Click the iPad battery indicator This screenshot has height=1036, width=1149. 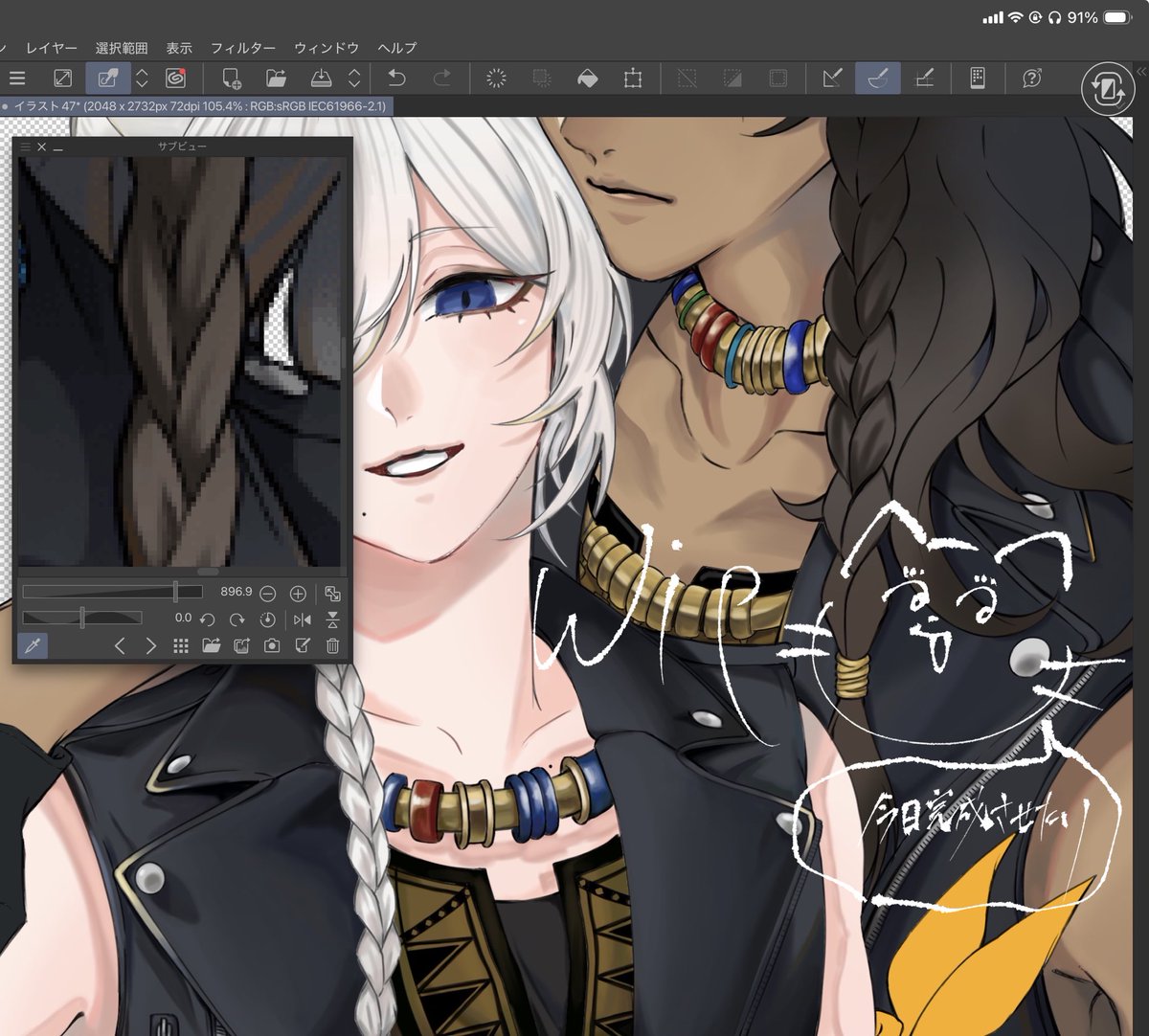(x=1117, y=18)
